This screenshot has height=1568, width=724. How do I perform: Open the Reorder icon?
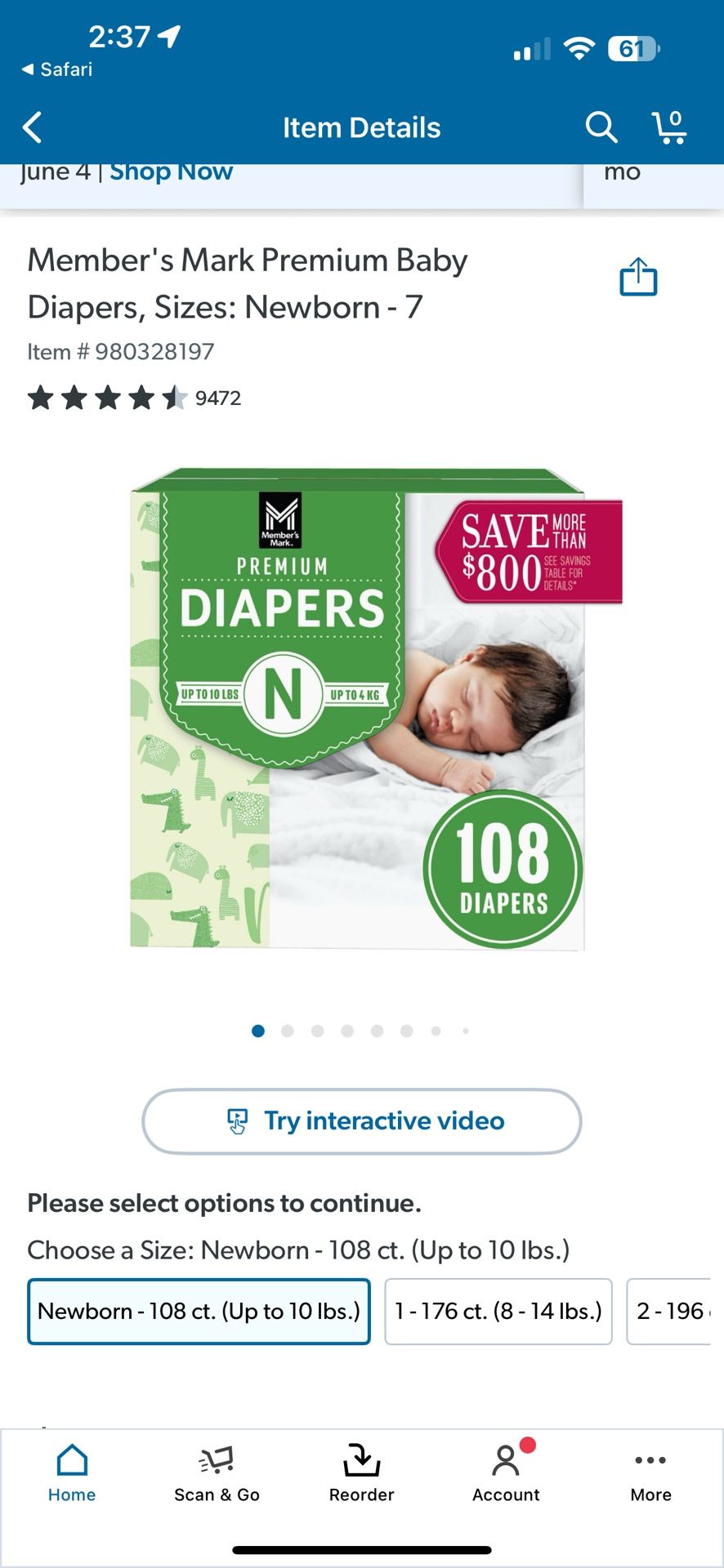pyautogui.click(x=361, y=1473)
